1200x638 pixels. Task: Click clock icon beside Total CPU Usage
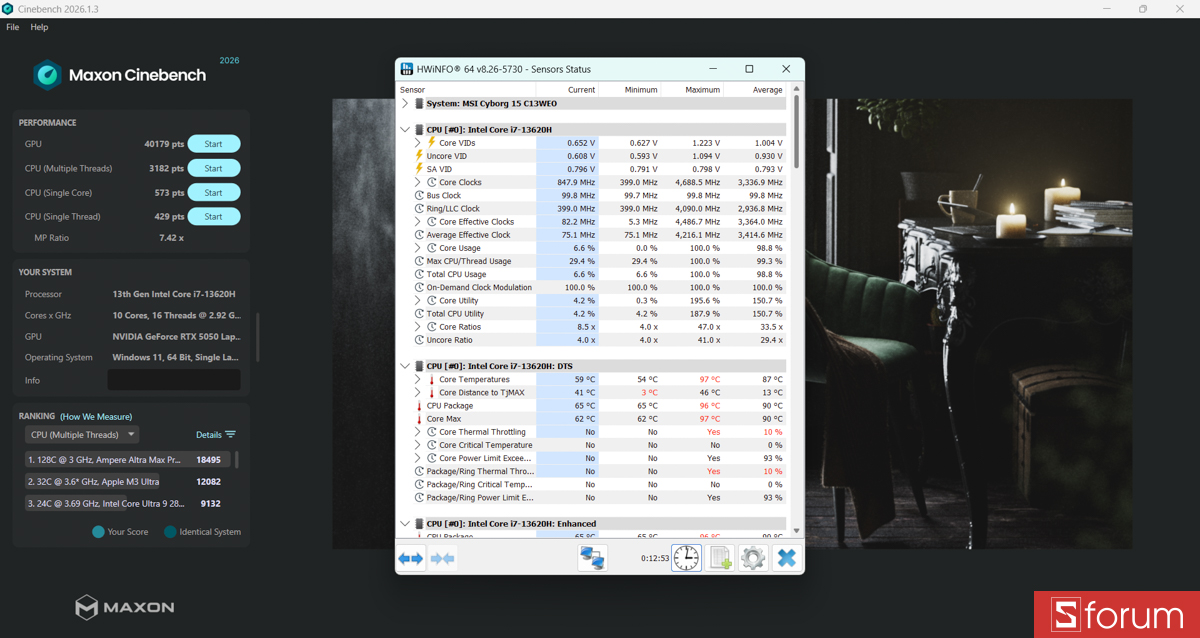click(419, 274)
